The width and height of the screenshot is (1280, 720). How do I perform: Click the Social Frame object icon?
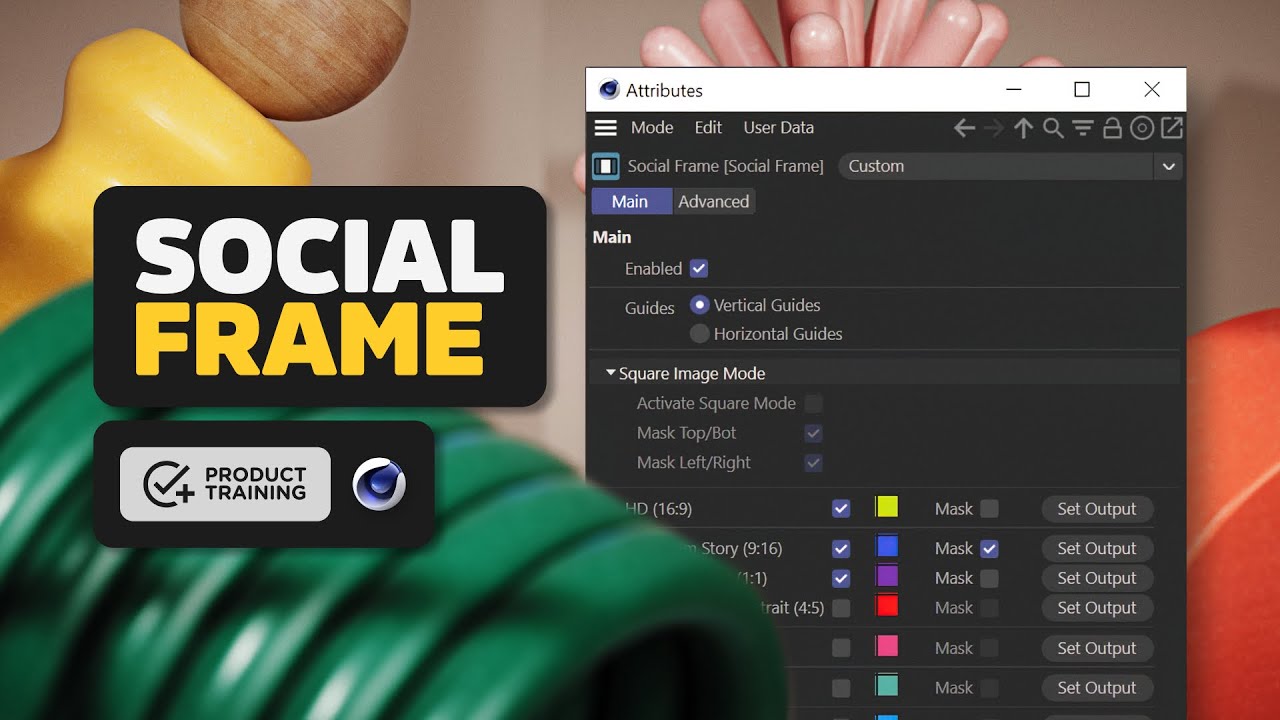606,166
